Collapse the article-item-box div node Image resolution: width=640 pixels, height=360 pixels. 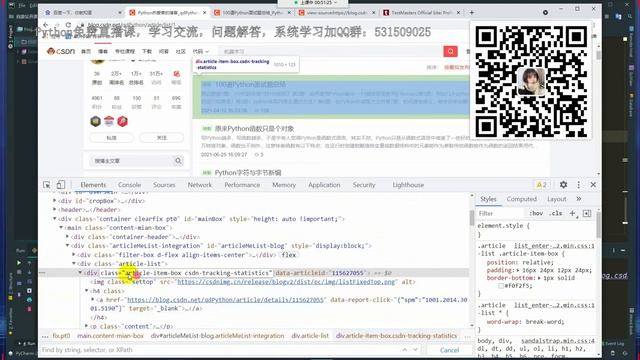[80, 273]
